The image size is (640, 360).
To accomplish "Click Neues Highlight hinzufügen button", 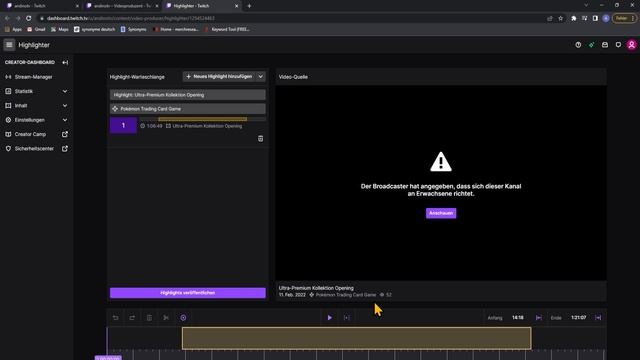I will pyautogui.click(x=219, y=76).
